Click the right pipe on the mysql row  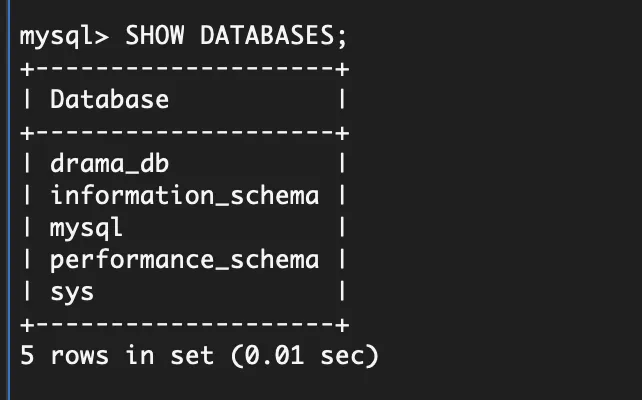click(343, 228)
